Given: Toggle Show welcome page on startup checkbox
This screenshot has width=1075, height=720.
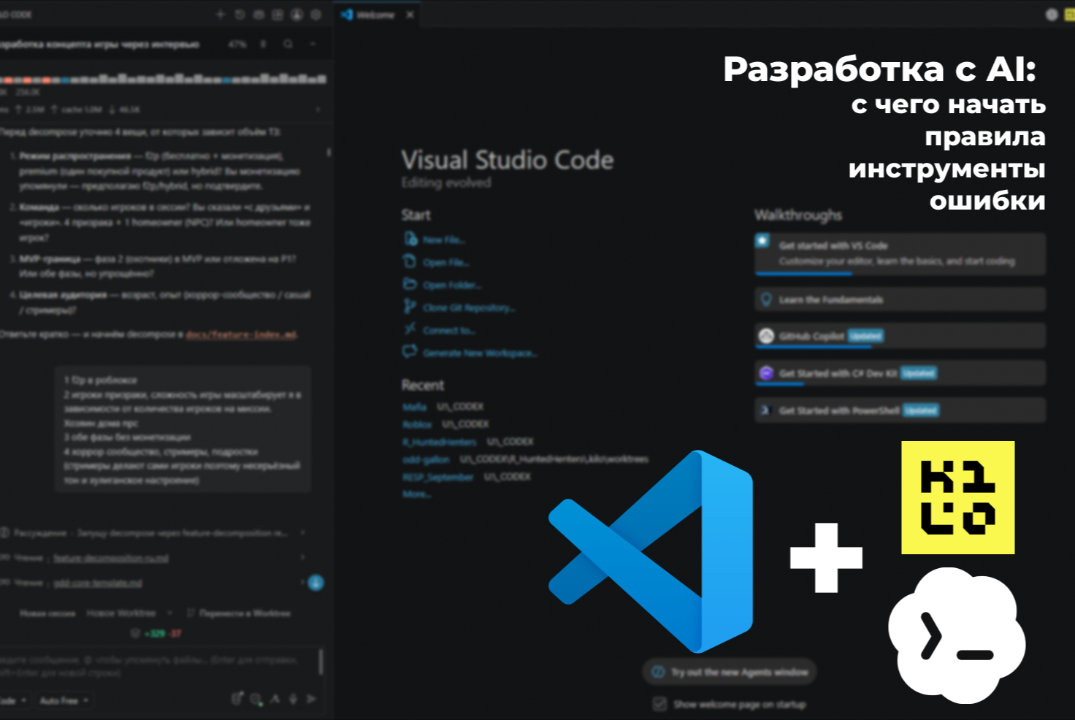Looking at the screenshot, I should (x=660, y=704).
